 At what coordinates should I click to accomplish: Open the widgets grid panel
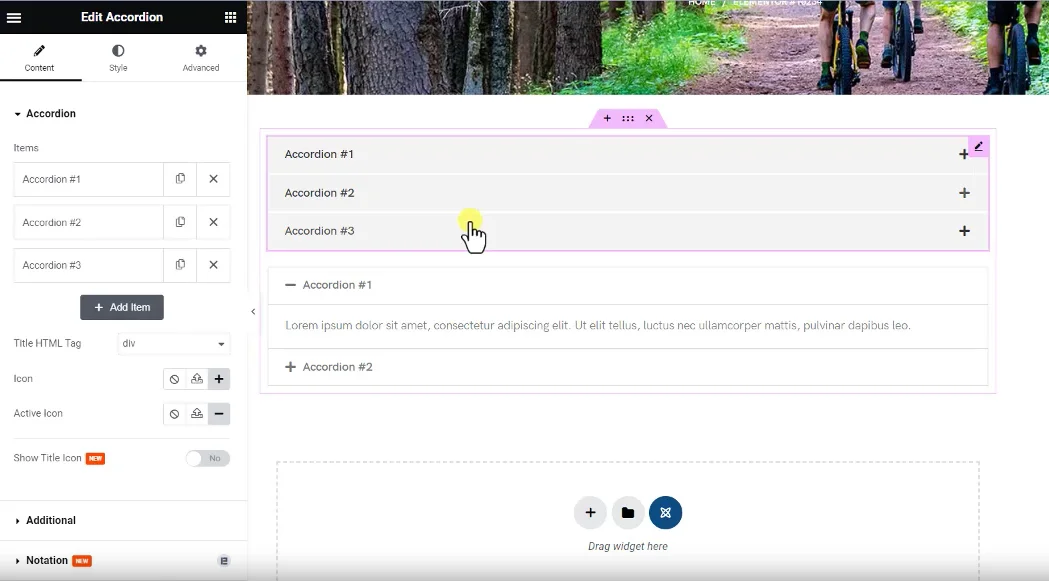(230, 17)
